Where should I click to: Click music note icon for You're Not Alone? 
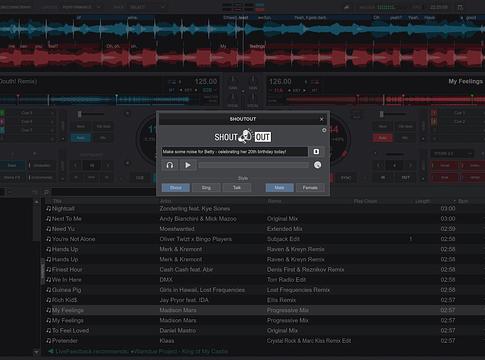coord(49,239)
